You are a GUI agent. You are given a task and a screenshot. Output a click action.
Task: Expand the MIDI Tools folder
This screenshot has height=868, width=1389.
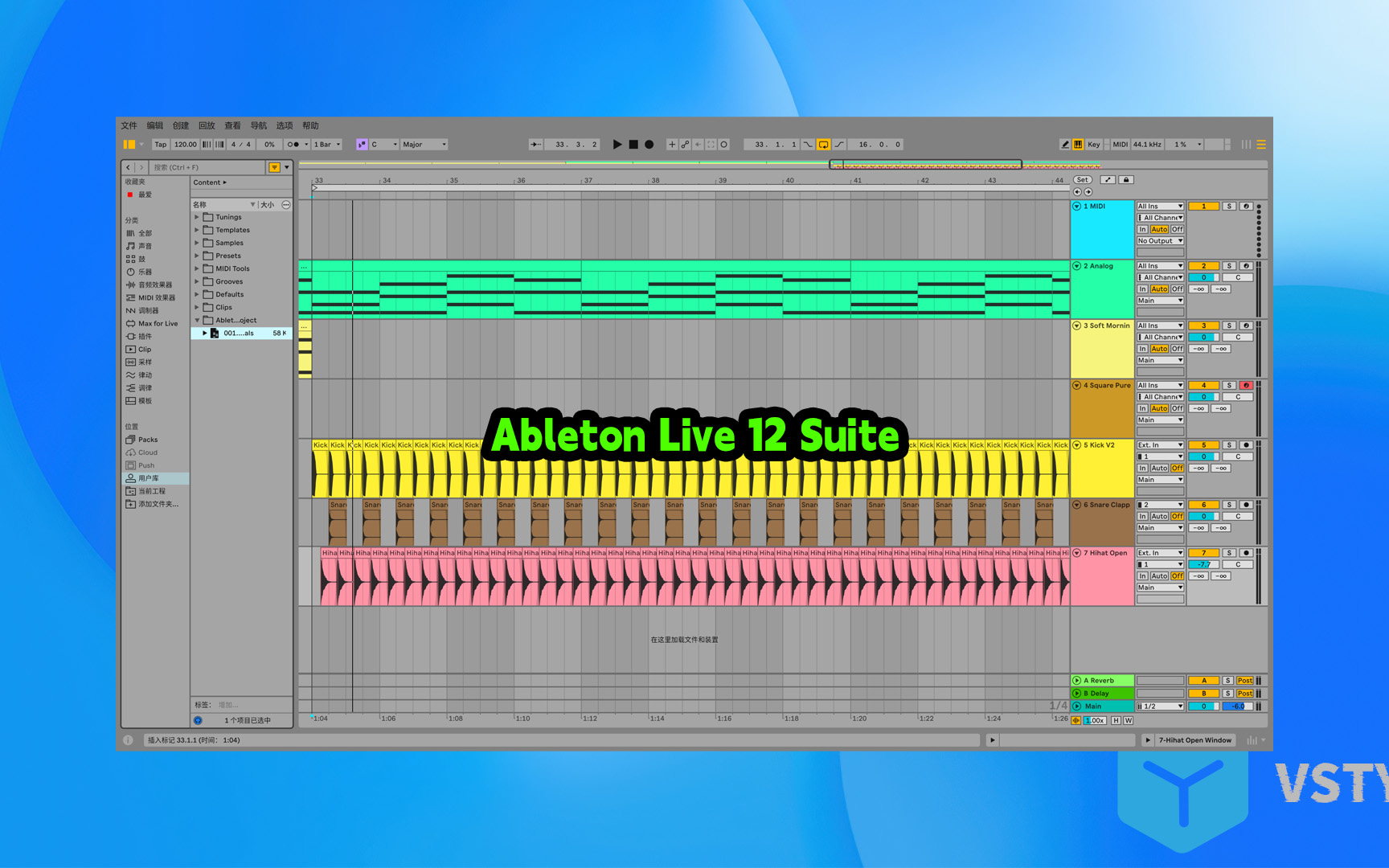pos(197,268)
